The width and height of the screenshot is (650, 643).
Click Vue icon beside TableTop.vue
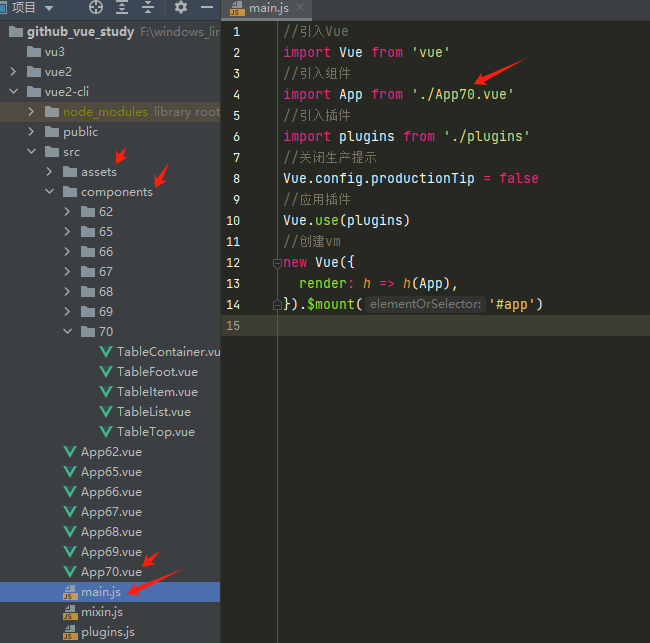coord(106,432)
